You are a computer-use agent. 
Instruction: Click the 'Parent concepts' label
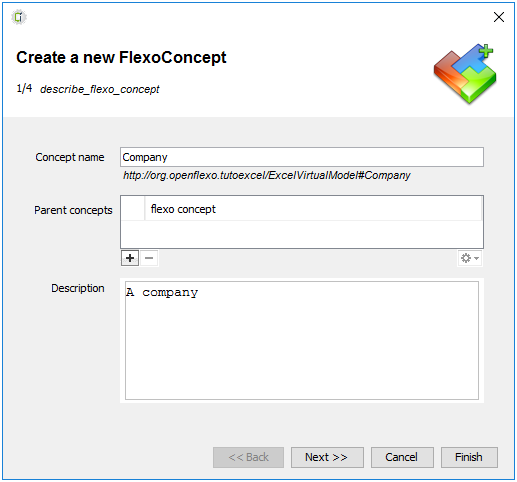73,210
